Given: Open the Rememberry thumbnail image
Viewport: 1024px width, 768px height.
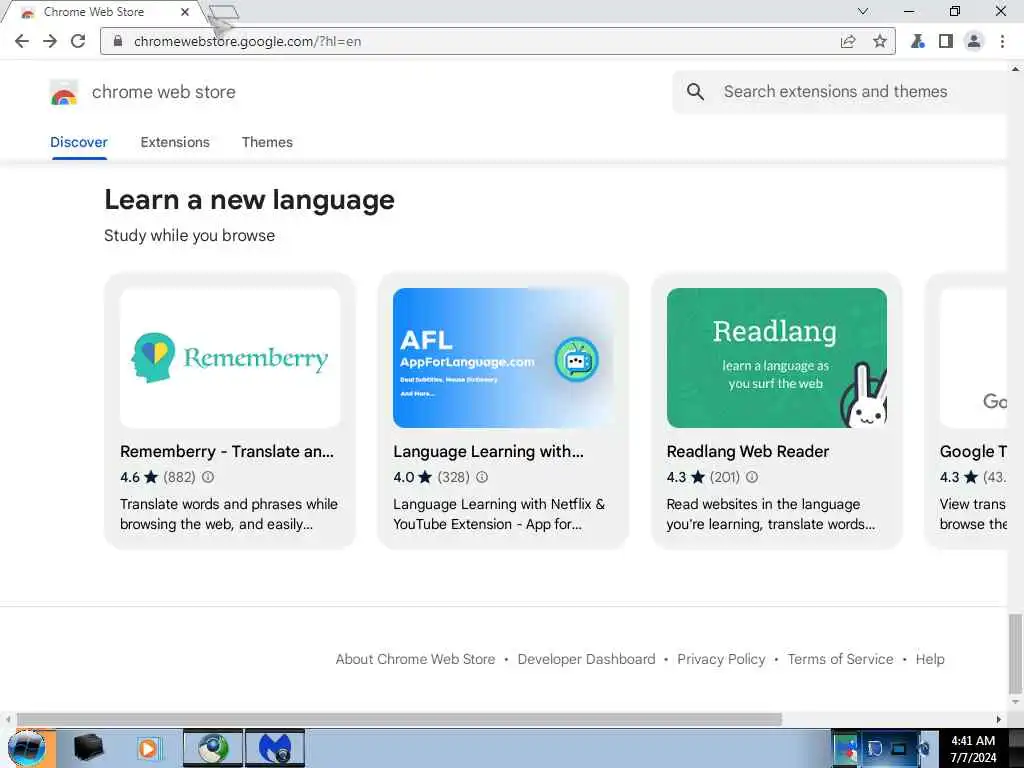Looking at the screenshot, I should 230,358.
